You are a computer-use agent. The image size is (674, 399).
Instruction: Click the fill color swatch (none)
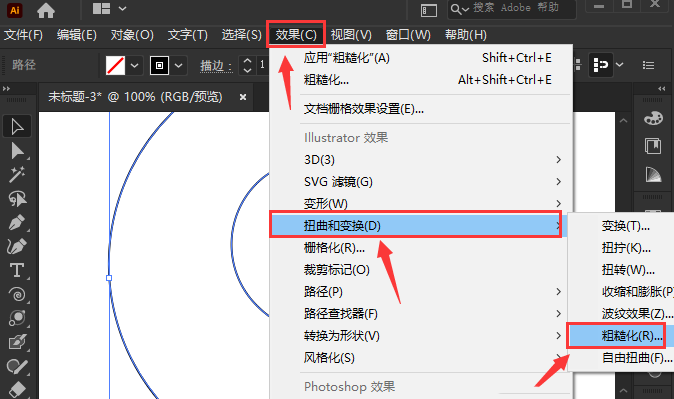coord(115,65)
